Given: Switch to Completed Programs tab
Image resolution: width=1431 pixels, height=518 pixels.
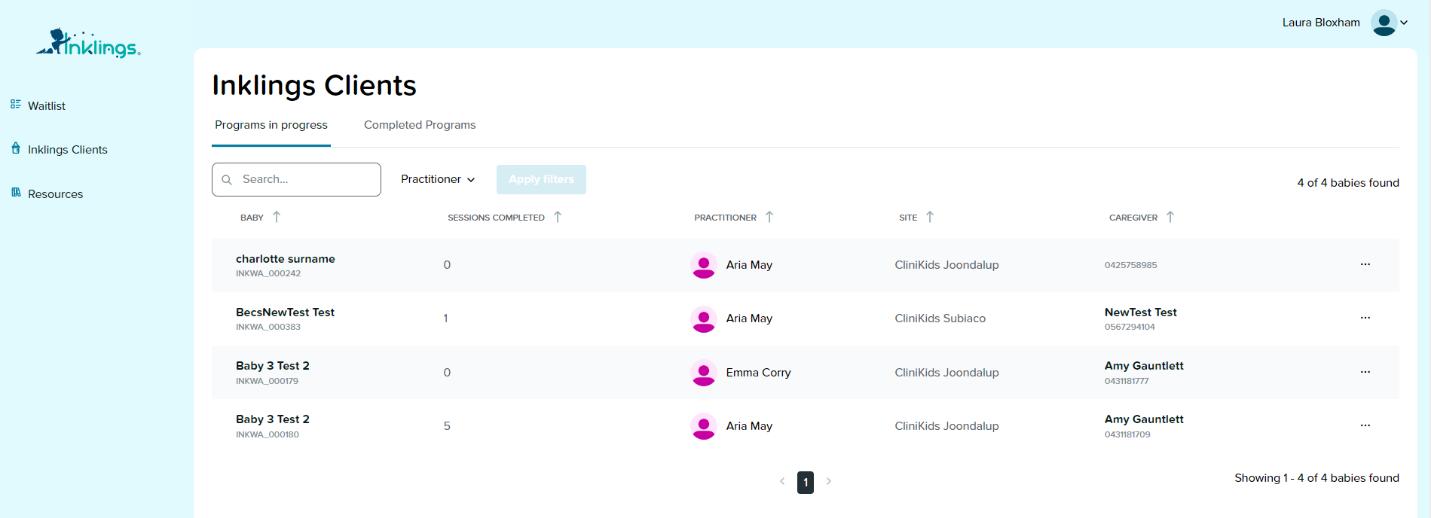Looking at the screenshot, I should 420,125.
